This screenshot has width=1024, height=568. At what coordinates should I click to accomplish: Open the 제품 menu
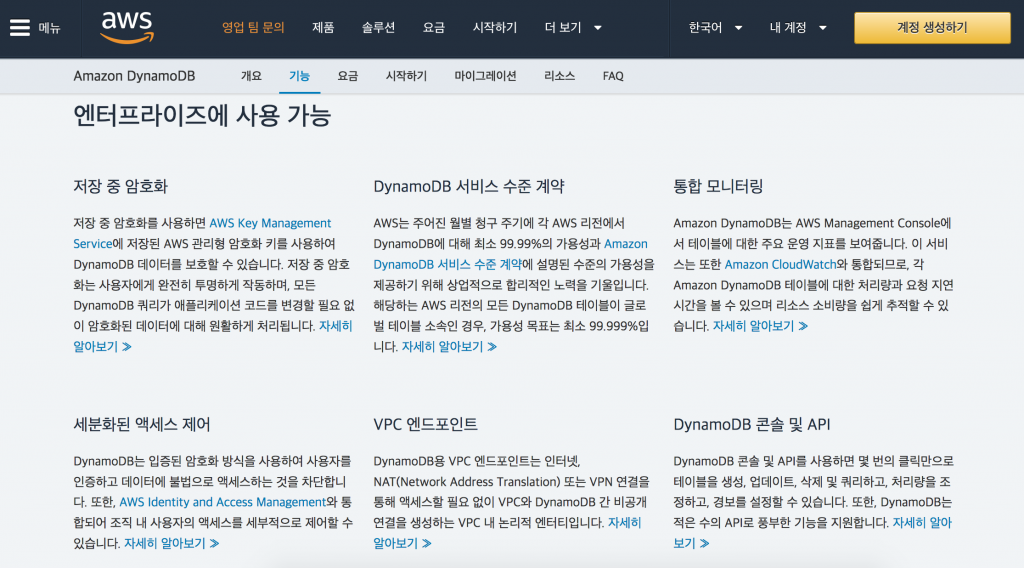(323, 27)
